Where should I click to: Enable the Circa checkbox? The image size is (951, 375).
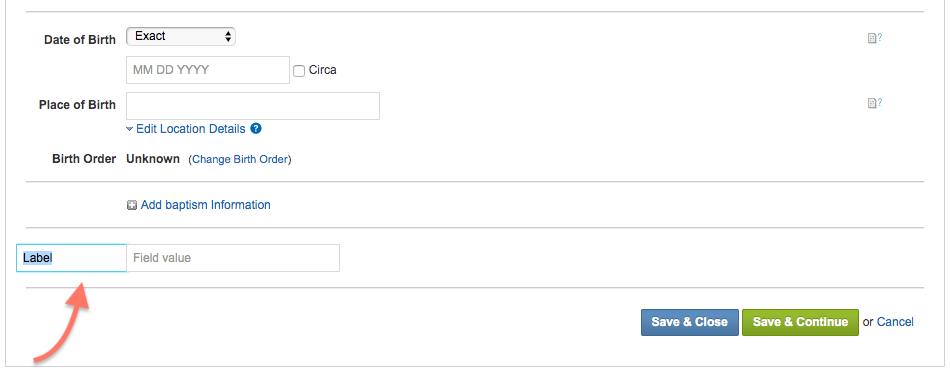tap(299, 70)
